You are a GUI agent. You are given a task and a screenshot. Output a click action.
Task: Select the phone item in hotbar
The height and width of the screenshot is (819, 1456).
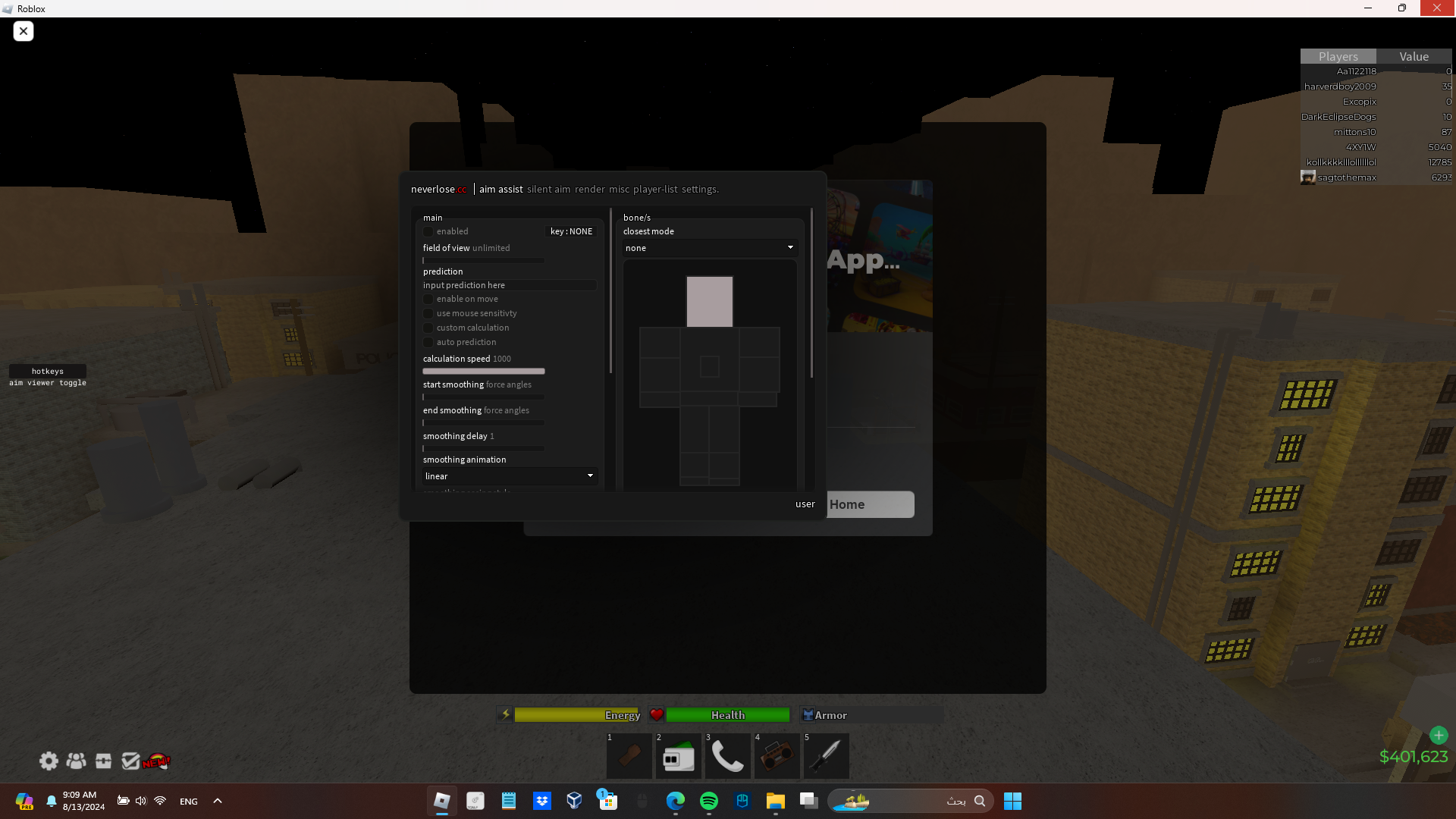click(727, 757)
